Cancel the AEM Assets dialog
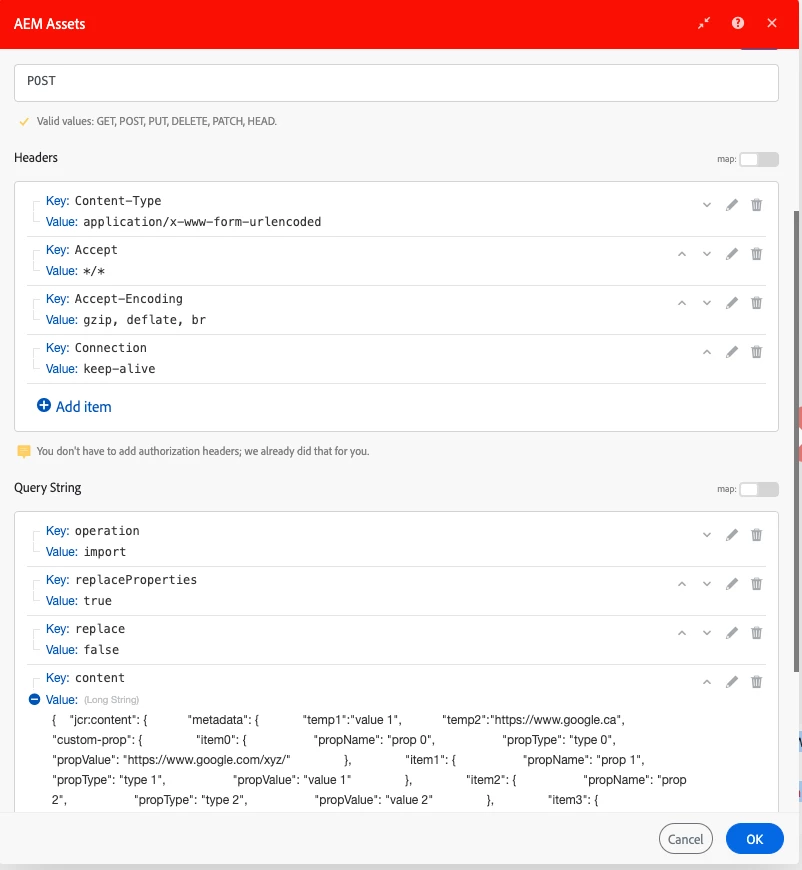This screenshot has width=802, height=870. [685, 839]
